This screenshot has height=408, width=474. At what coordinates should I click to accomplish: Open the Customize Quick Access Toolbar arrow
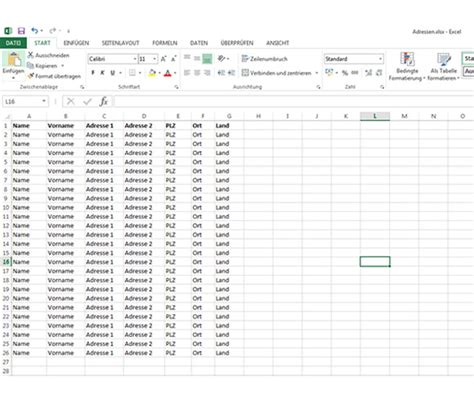tap(68, 31)
